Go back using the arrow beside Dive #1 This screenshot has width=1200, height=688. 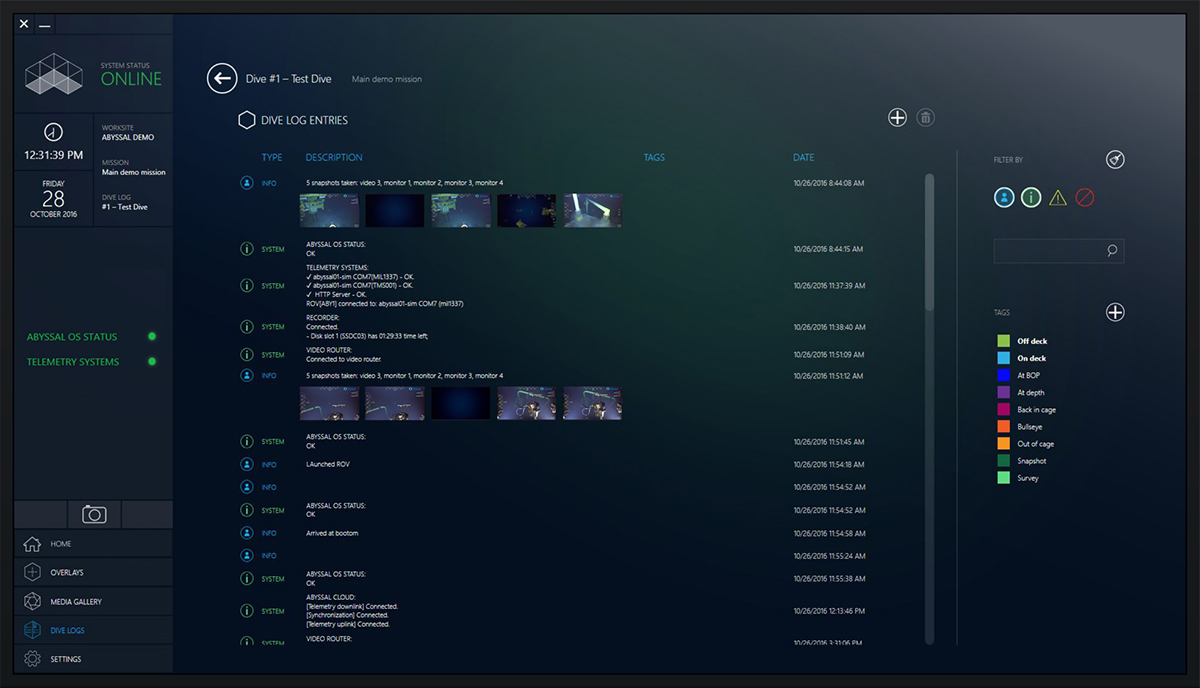(222, 78)
